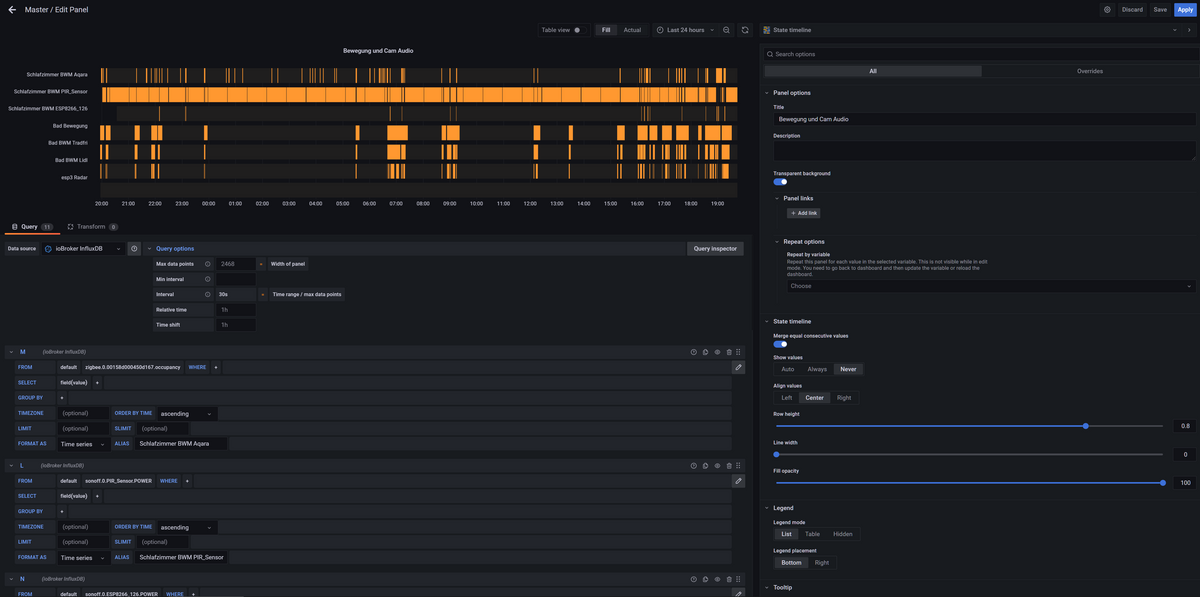Save the dashboard

pos(1160,9)
